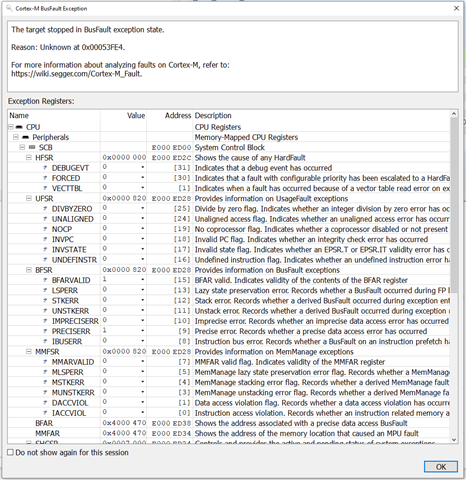The height and width of the screenshot is (480, 466).
Task: Click the scrollbar down arrow
Action: click(454, 440)
